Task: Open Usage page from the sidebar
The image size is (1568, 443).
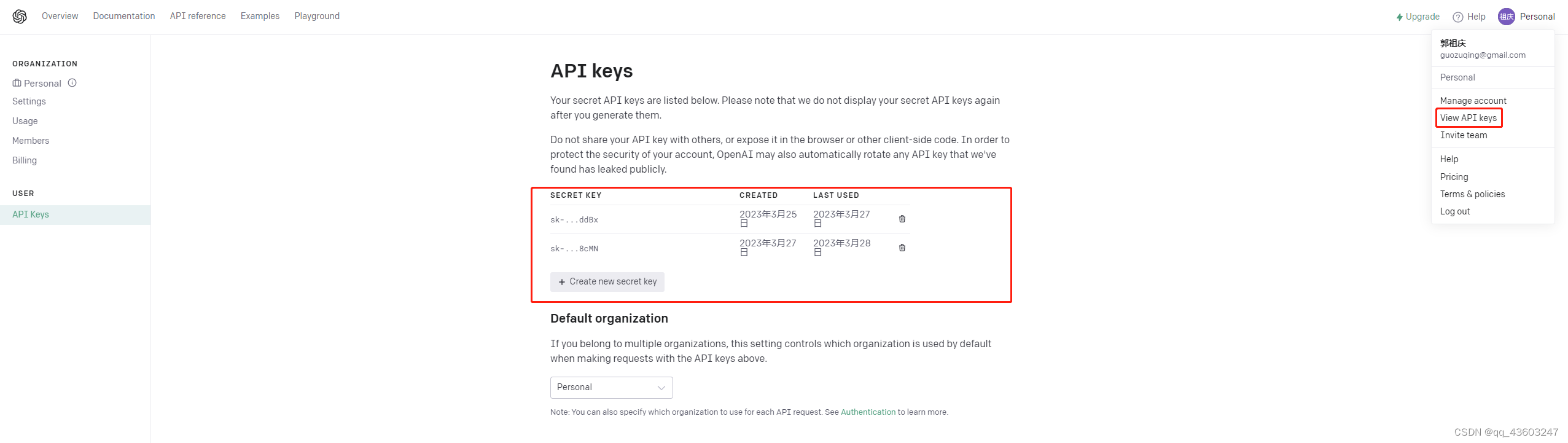Action: tap(25, 121)
